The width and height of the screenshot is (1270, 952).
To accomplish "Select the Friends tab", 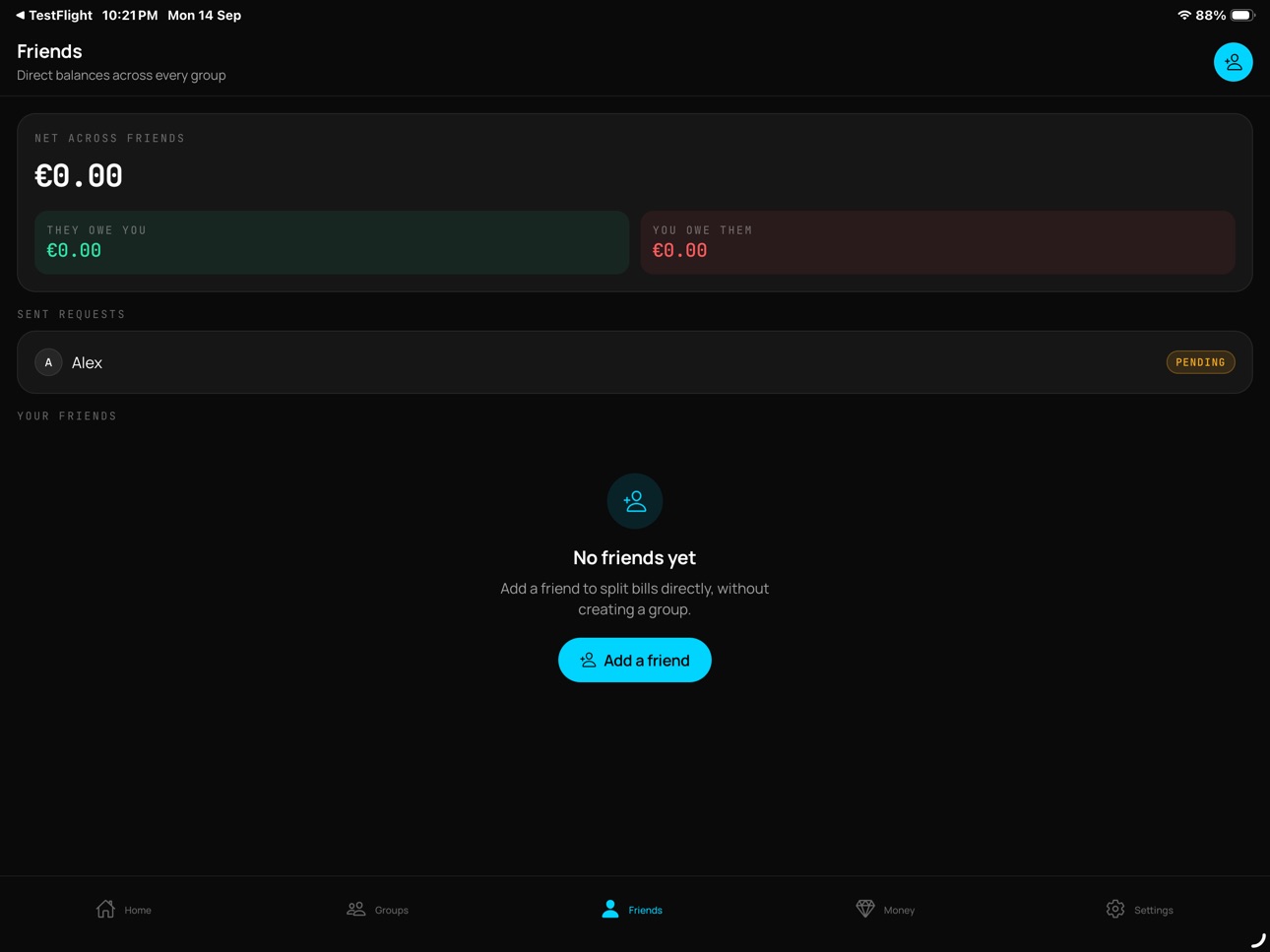I will click(x=632, y=910).
